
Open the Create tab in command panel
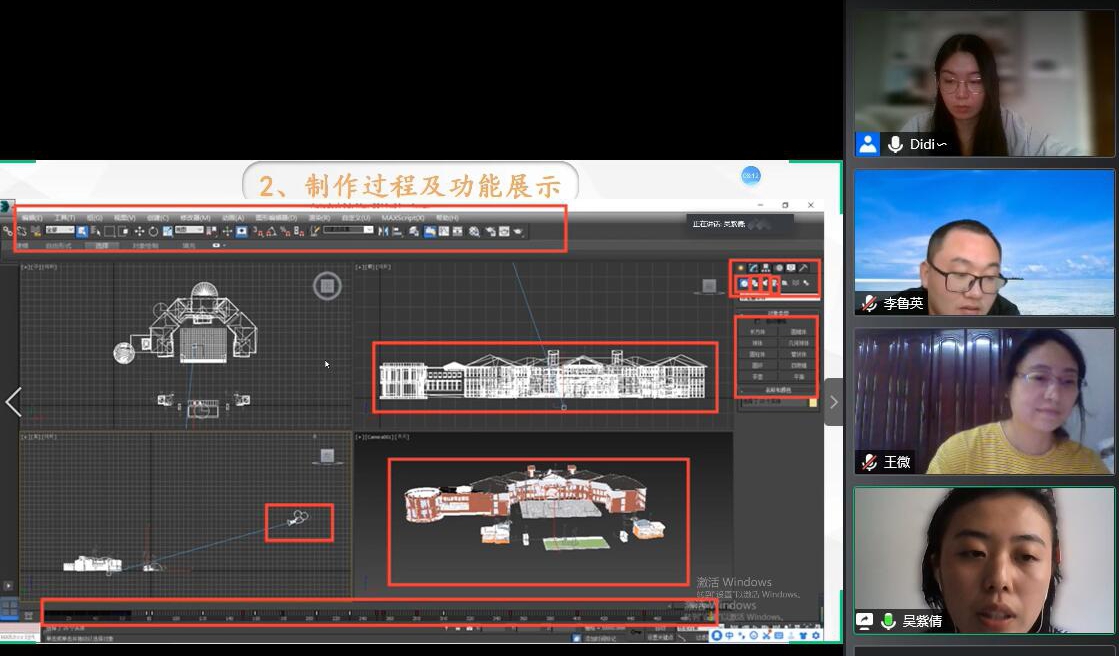point(741,268)
